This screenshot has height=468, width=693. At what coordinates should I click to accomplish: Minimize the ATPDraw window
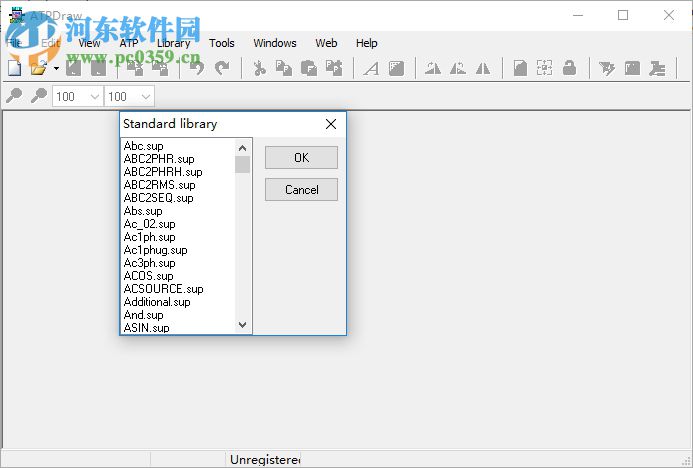pyautogui.click(x=578, y=15)
